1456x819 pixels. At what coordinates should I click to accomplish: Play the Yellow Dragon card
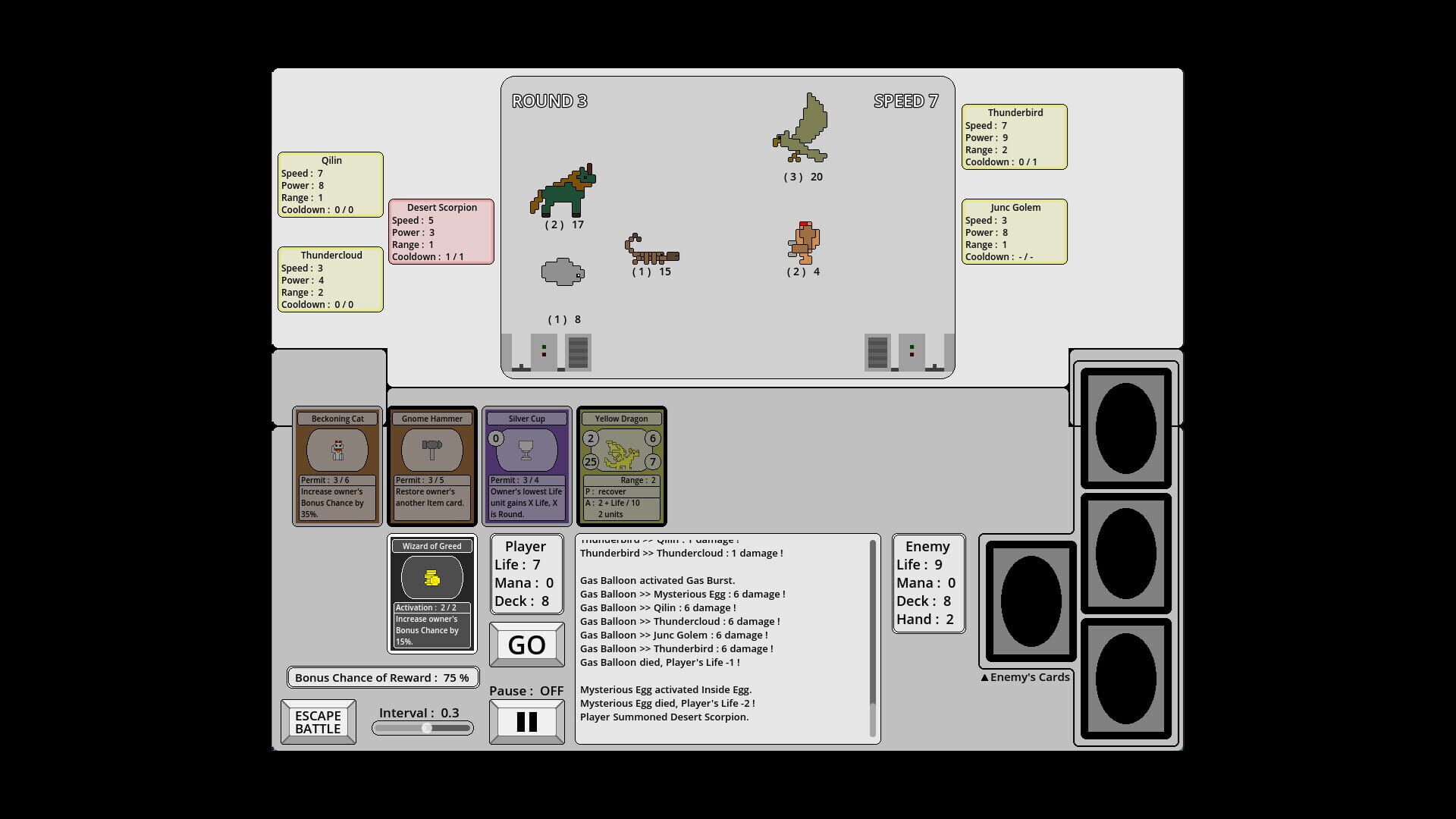coord(621,465)
